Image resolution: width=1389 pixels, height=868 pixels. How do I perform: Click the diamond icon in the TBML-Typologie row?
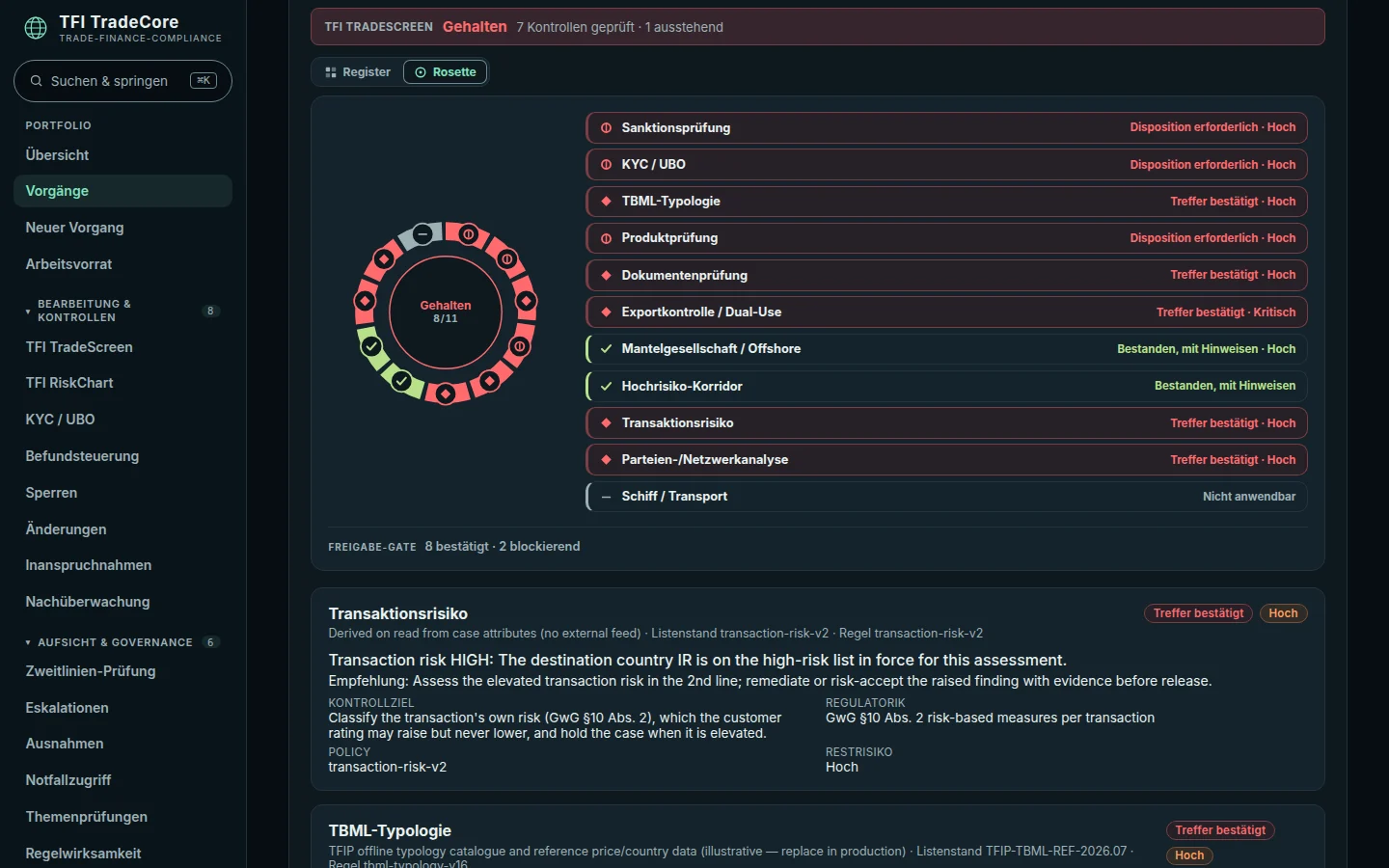tap(606, 202)
